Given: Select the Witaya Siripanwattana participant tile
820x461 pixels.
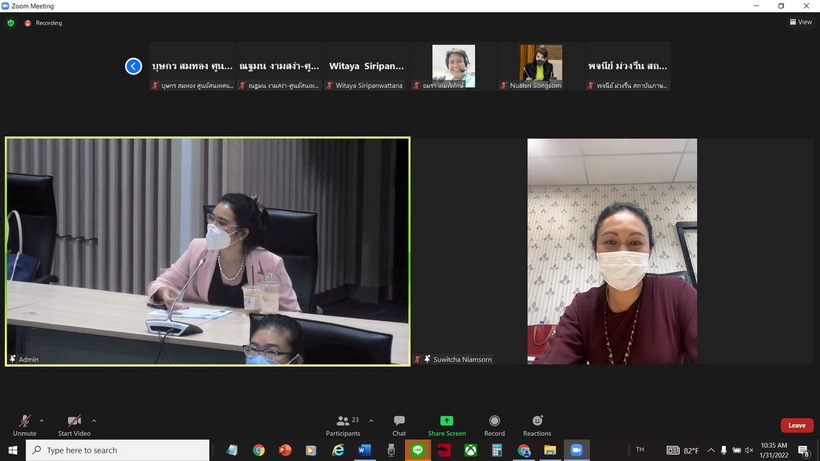Looking at the screenshot, I should pyautogui.click(x=367, y=66).
